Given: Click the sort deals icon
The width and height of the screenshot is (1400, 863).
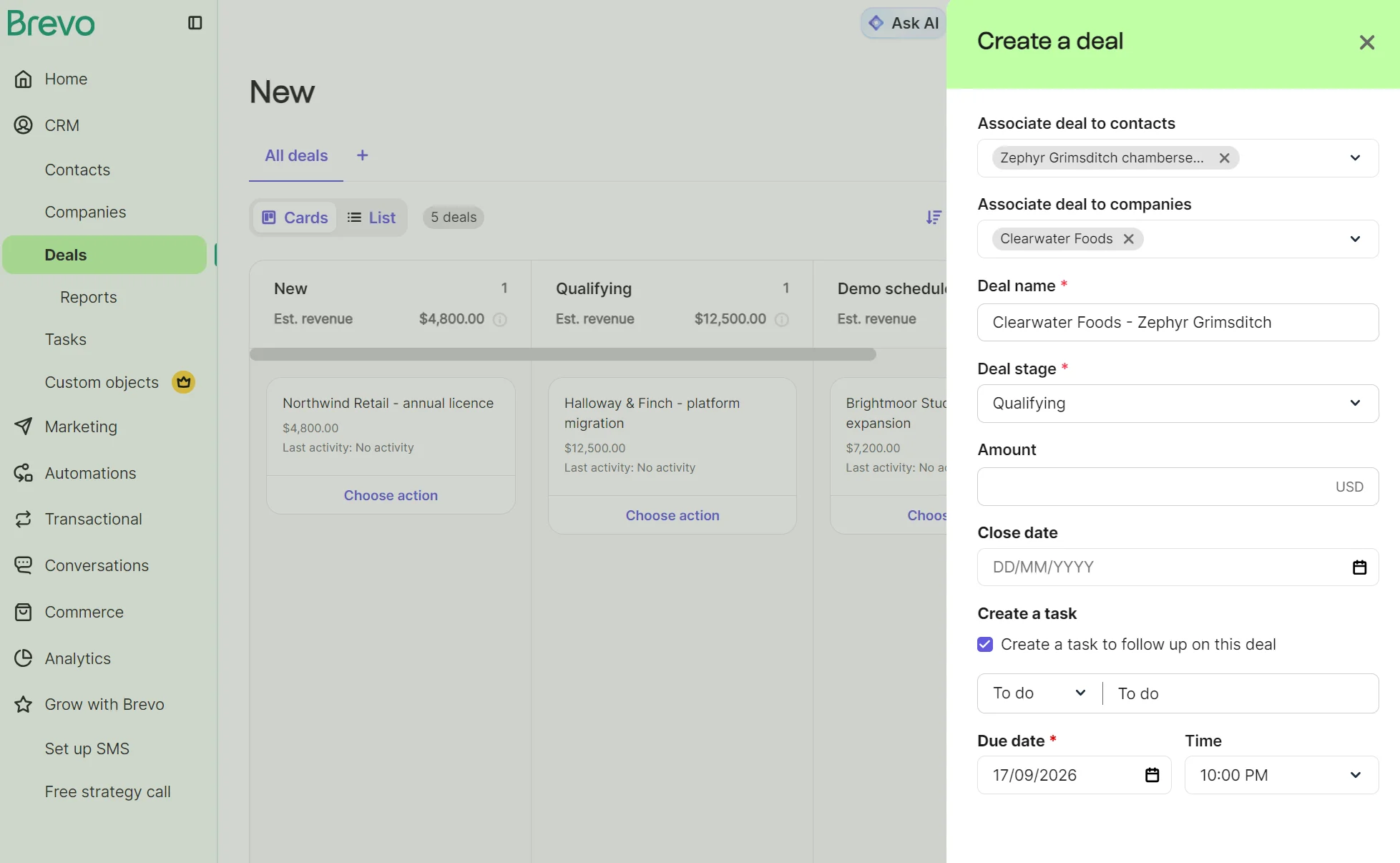Looking at the screenshot, I should click(x=934, y=218).
